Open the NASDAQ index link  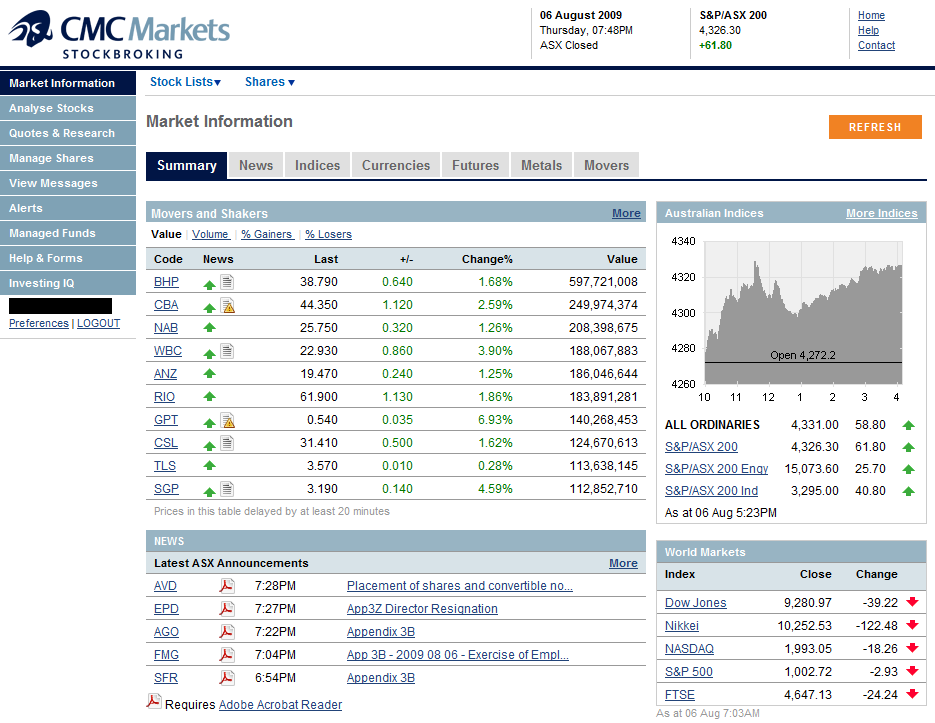pyautogui.click(x=689, y=648)
